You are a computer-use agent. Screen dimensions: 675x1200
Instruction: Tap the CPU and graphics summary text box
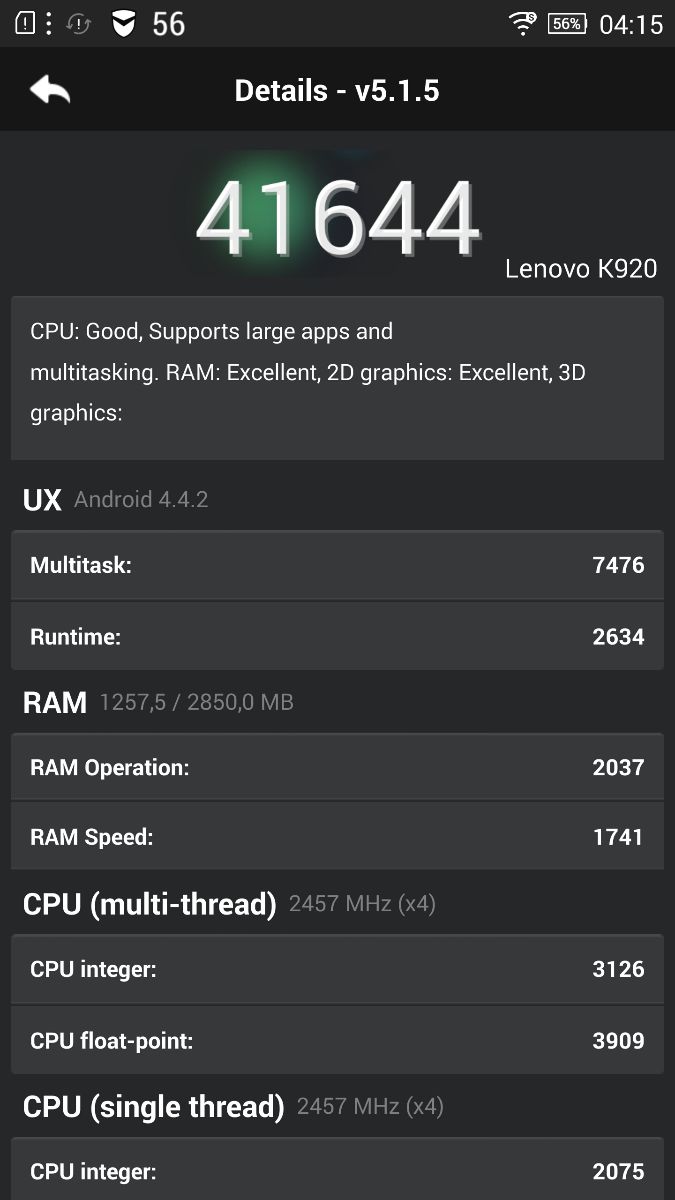pos(337,378)
